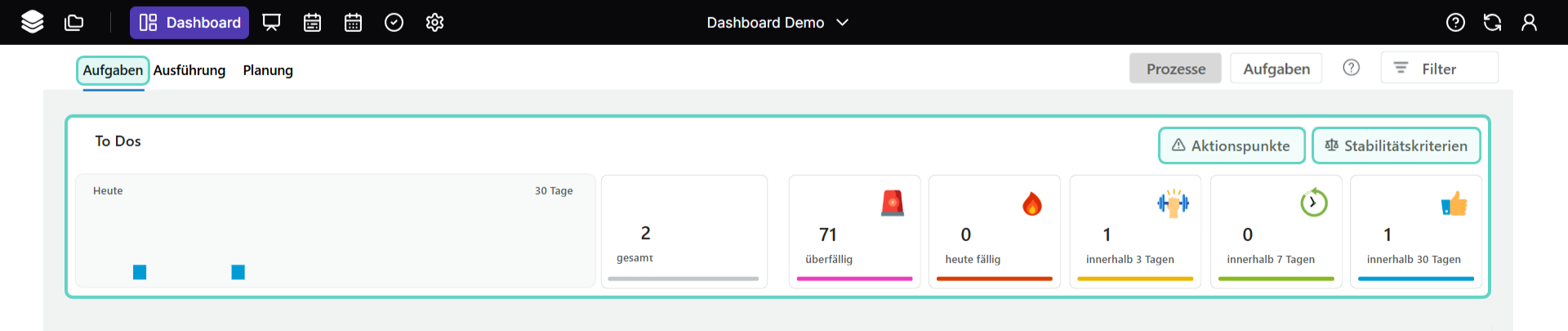The width and height of the screenshot is (1568, 331).
Task: Click the first blue marker in timeline
Action: [x=140, y=272]
